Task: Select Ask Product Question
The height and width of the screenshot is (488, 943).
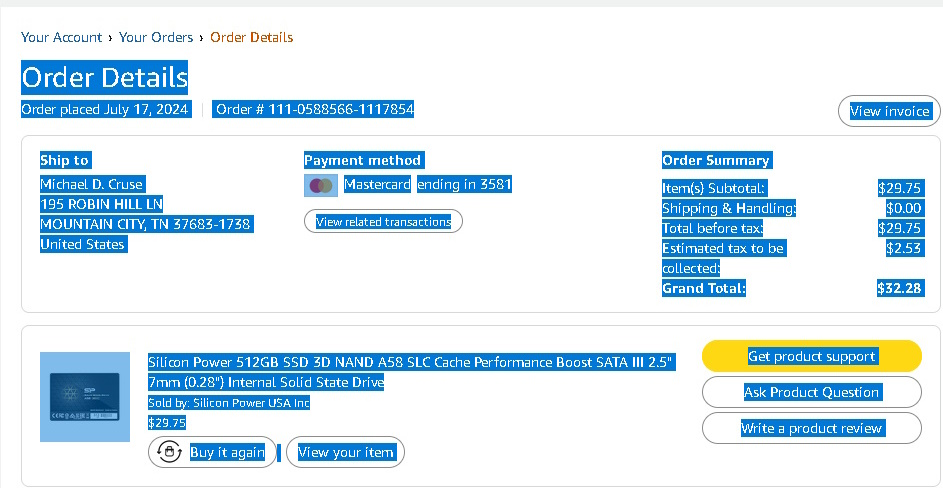Action: (811, 392)
